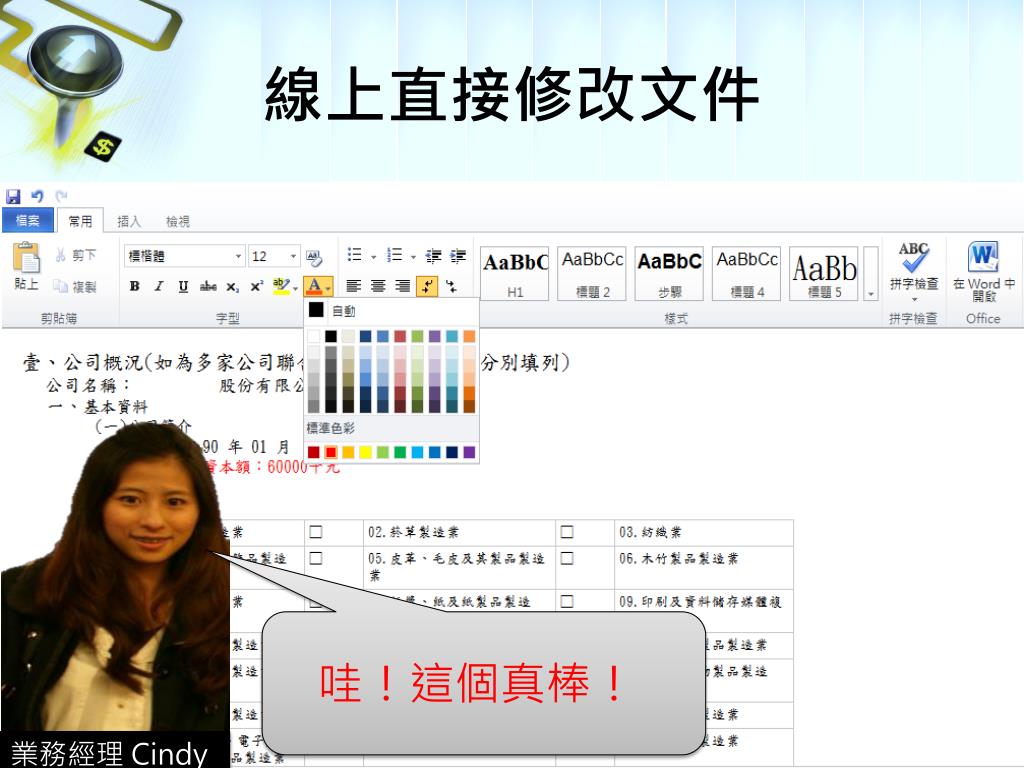Screen dimensions: 1024x768
Task: Open the 檔案 (File) tab
Action: coord(27,221)
